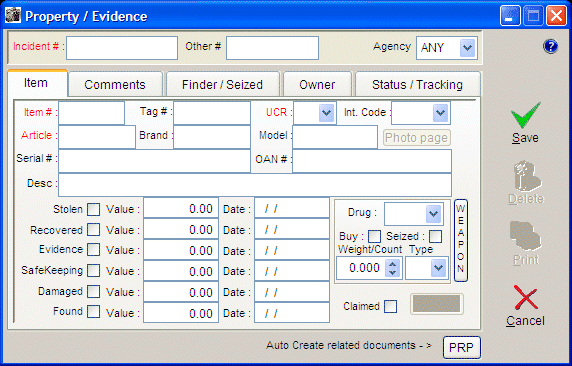Tick the Recovered checkbox
This screenshot has width=572, height=366.
click(x=93, y=230)
